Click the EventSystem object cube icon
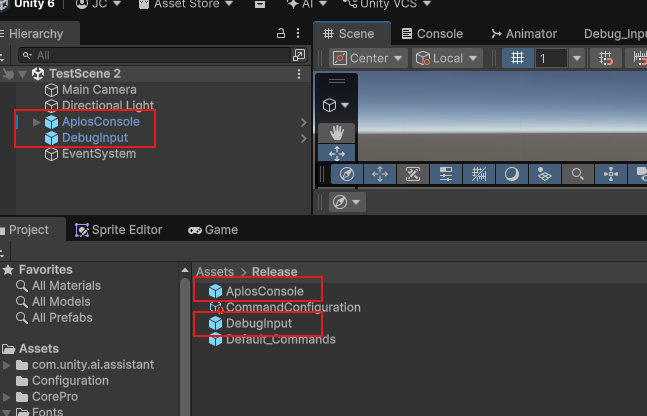 click(x=51, y=154)
